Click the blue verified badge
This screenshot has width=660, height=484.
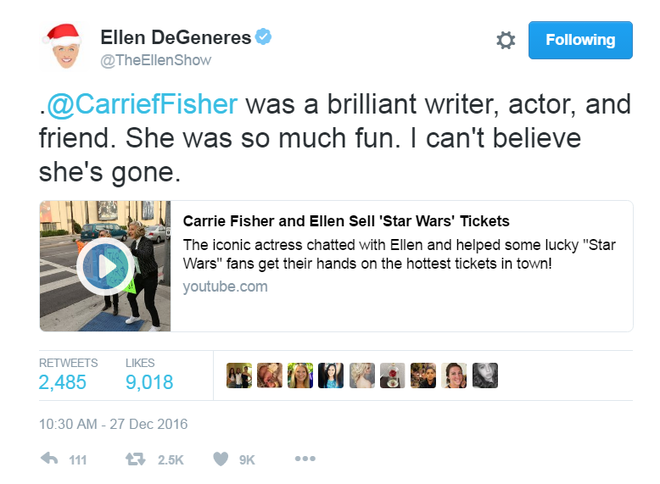pos(264,38)
